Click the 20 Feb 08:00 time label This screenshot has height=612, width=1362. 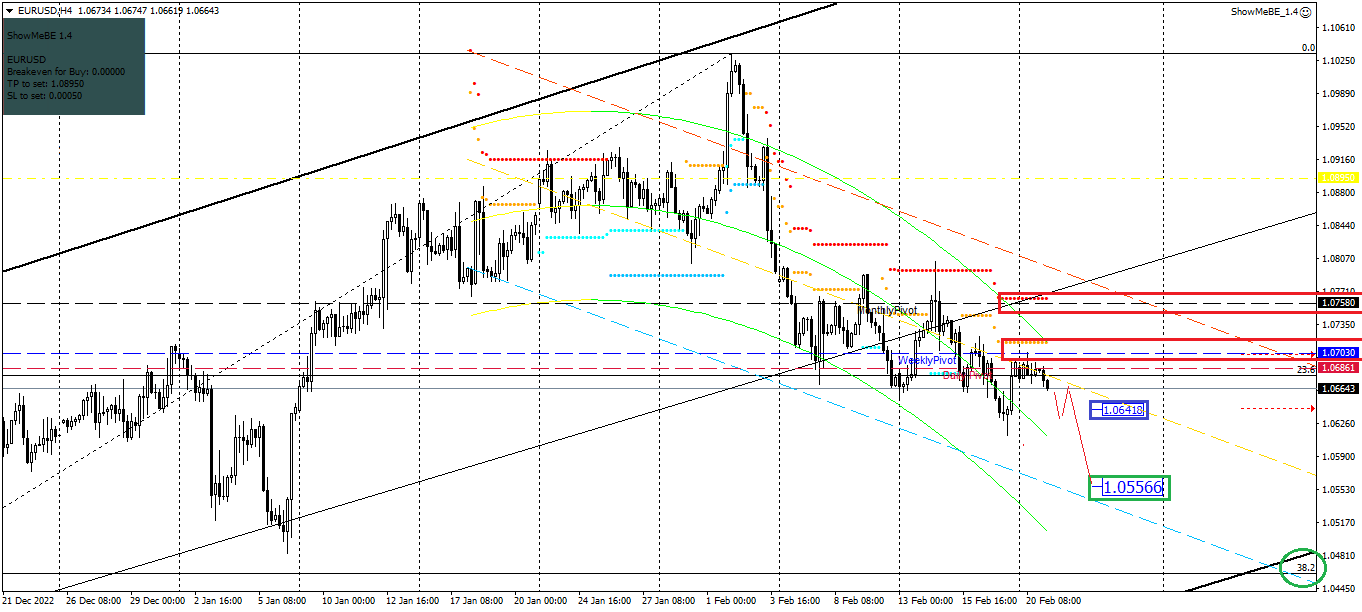tap(1053, 601)
